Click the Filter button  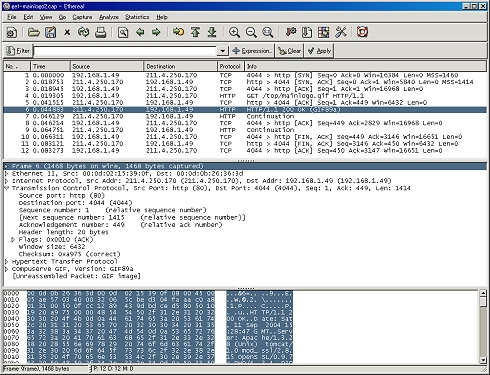(x=18, y=51)
